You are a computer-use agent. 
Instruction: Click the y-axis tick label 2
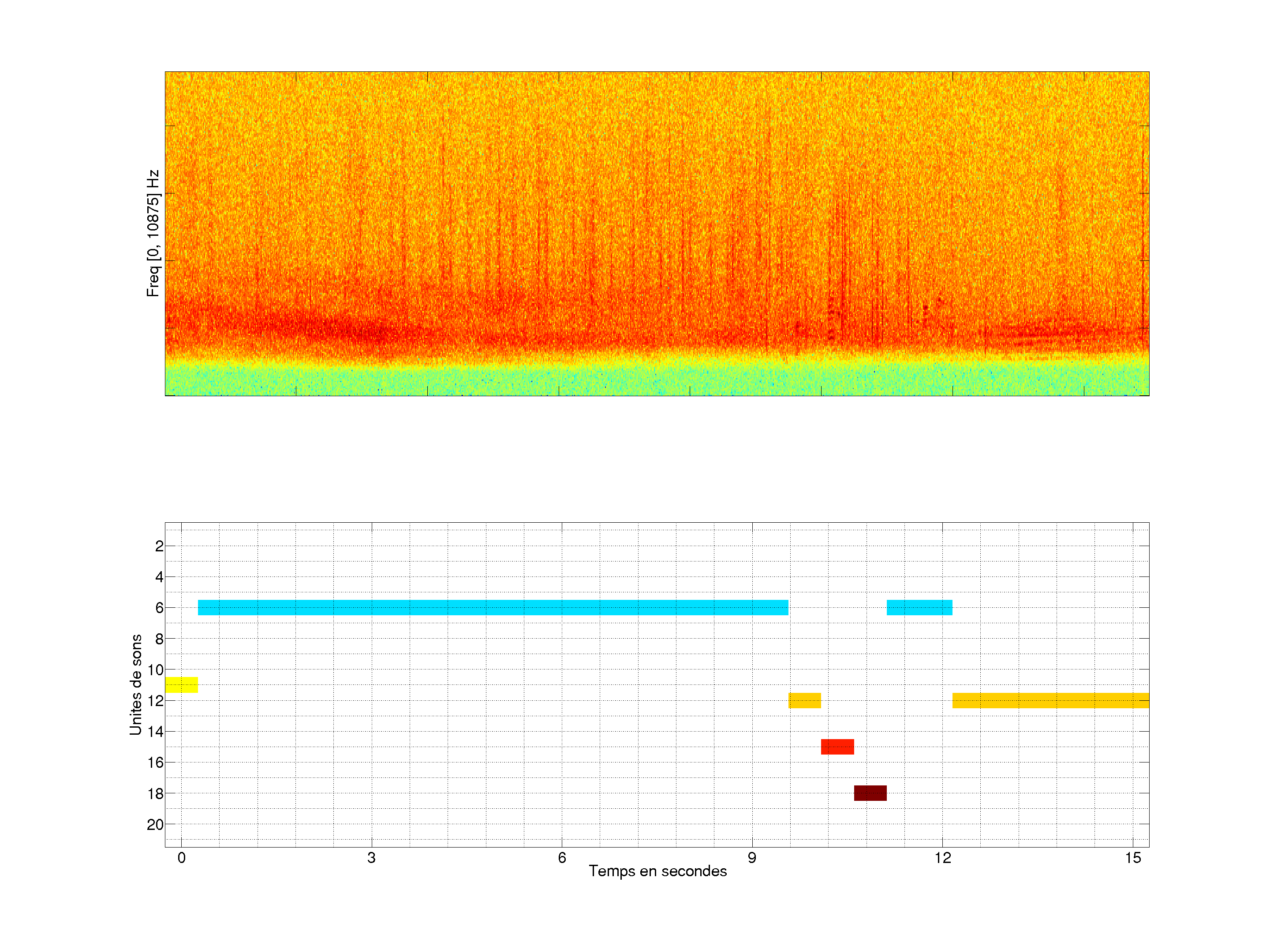tap(159, 546)
